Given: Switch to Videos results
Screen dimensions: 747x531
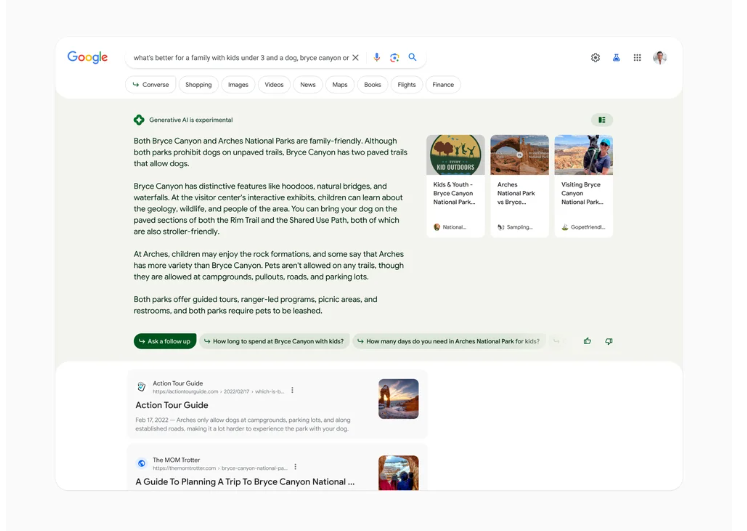Looking at the screenshot, I should pos(274,85).
